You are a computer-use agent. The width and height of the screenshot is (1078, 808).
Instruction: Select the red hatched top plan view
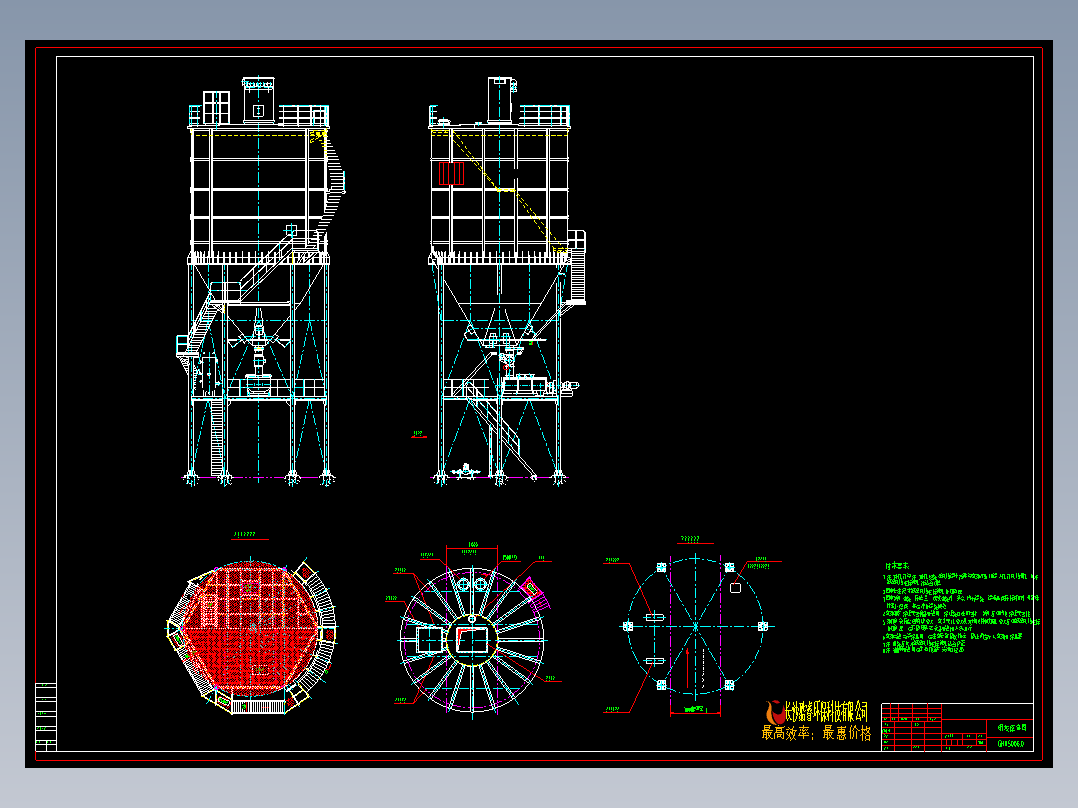(252, 636)
